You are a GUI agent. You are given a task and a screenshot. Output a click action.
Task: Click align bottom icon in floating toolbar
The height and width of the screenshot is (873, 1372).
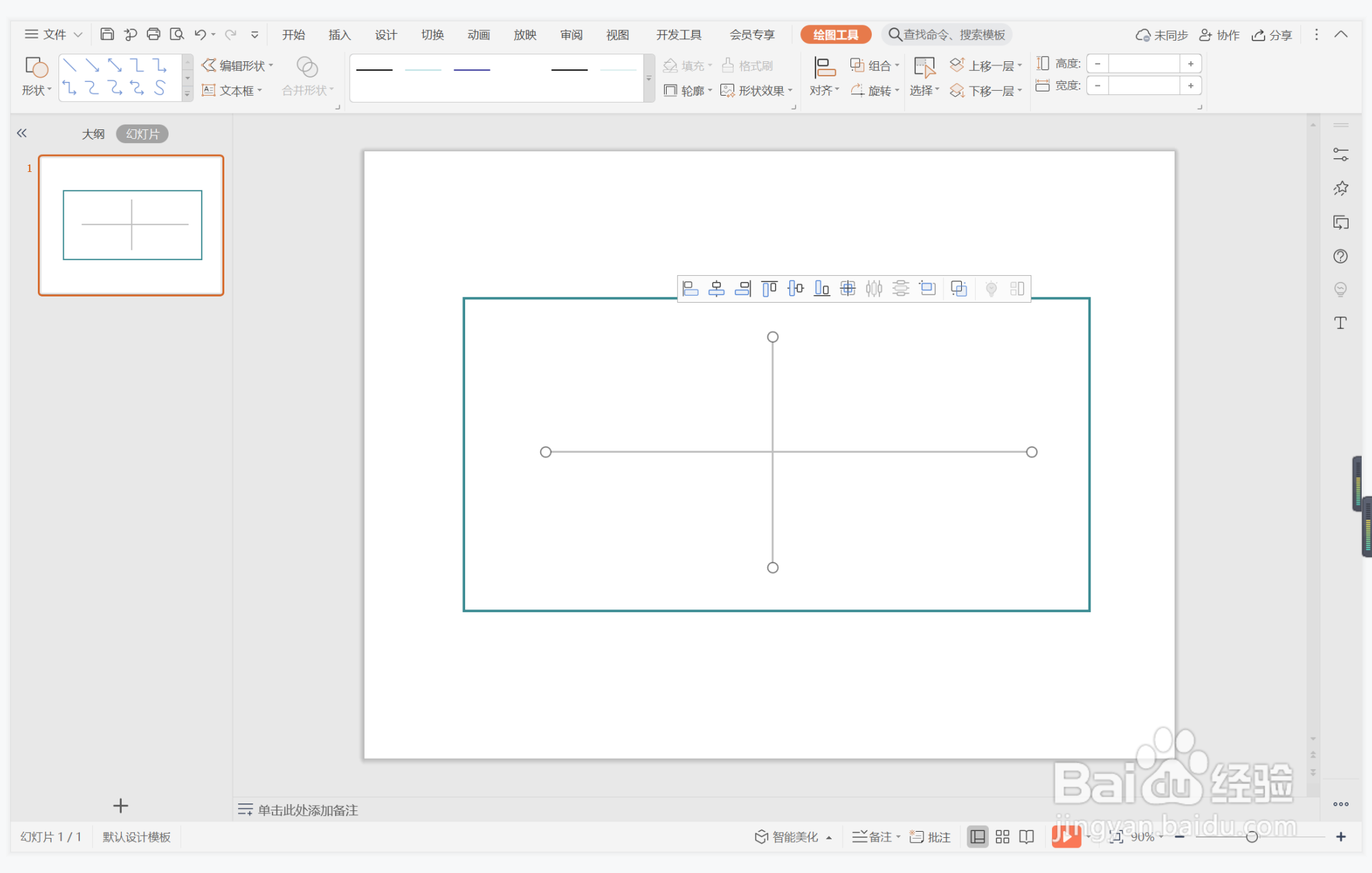coord(822,289)
